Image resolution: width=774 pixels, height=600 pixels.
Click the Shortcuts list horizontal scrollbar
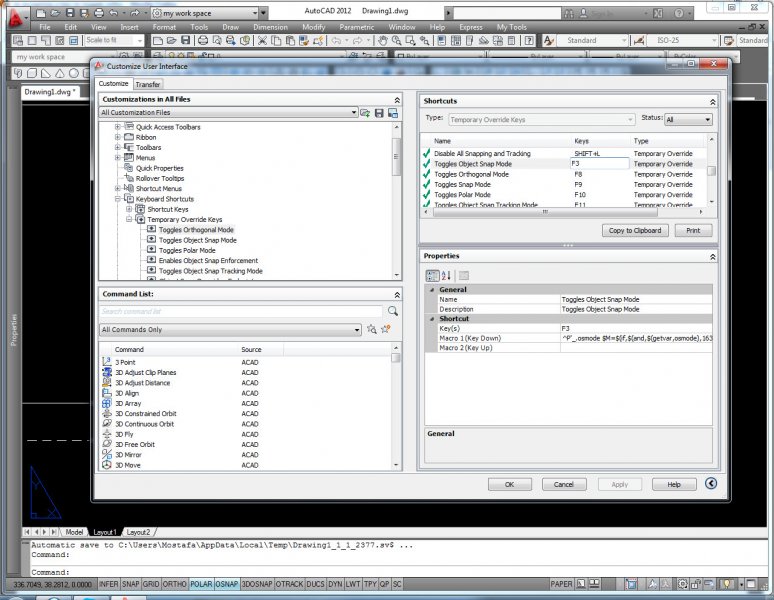coord(545,212)
